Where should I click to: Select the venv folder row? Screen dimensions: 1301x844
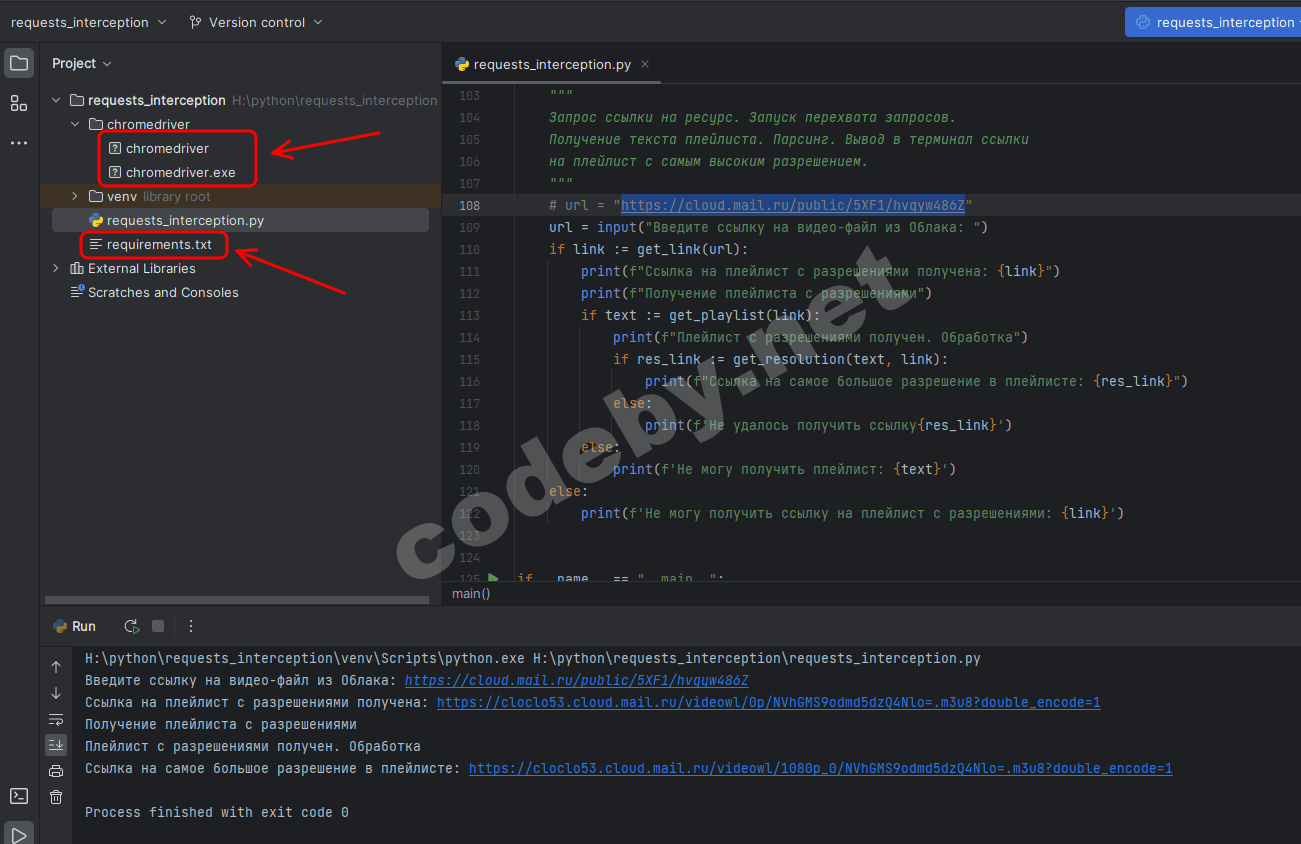pos(240,196)
